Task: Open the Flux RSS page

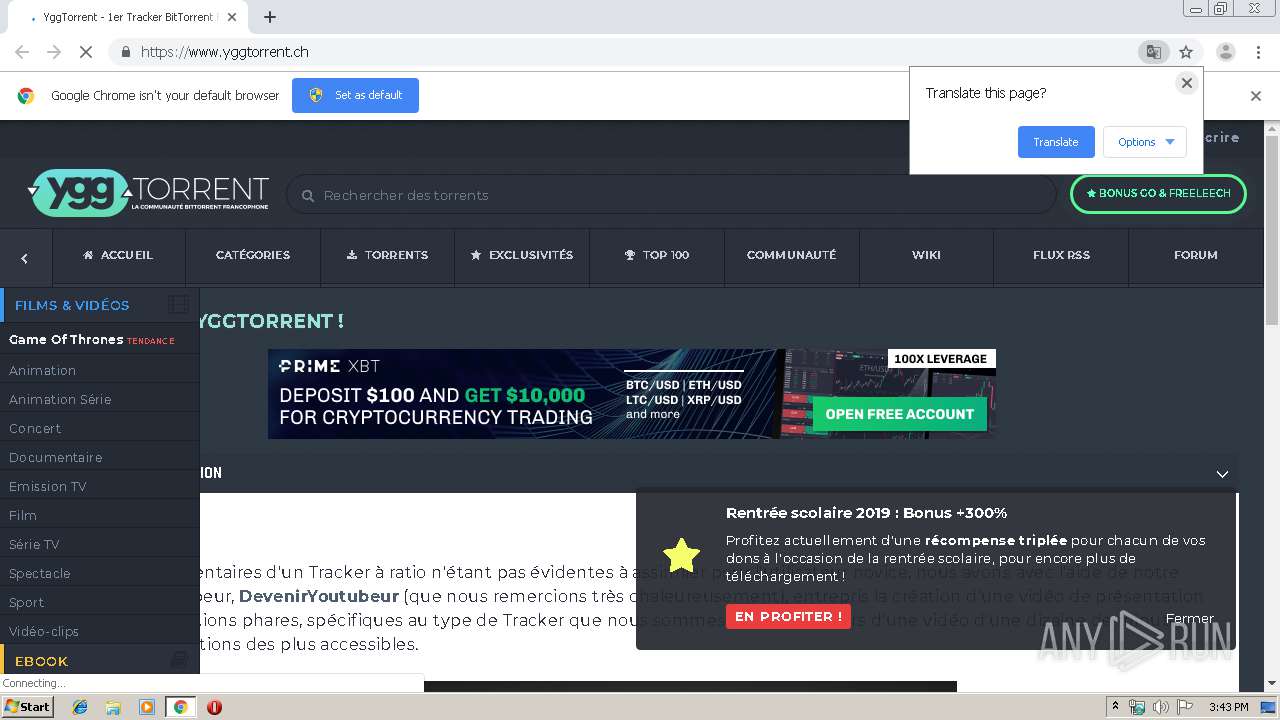Action: [x=1061, y=255]
